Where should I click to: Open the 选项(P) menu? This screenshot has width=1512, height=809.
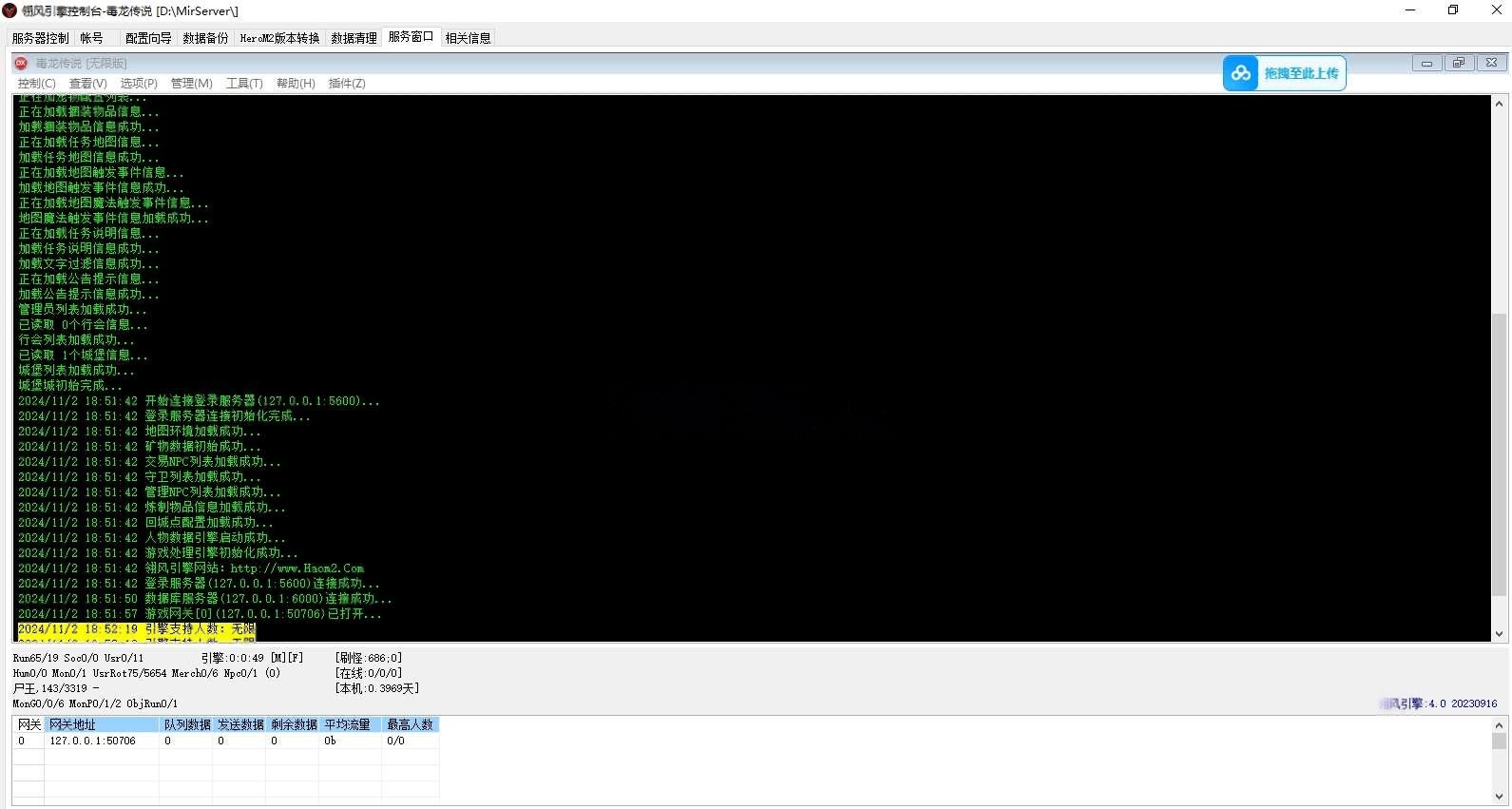[139, 84]
